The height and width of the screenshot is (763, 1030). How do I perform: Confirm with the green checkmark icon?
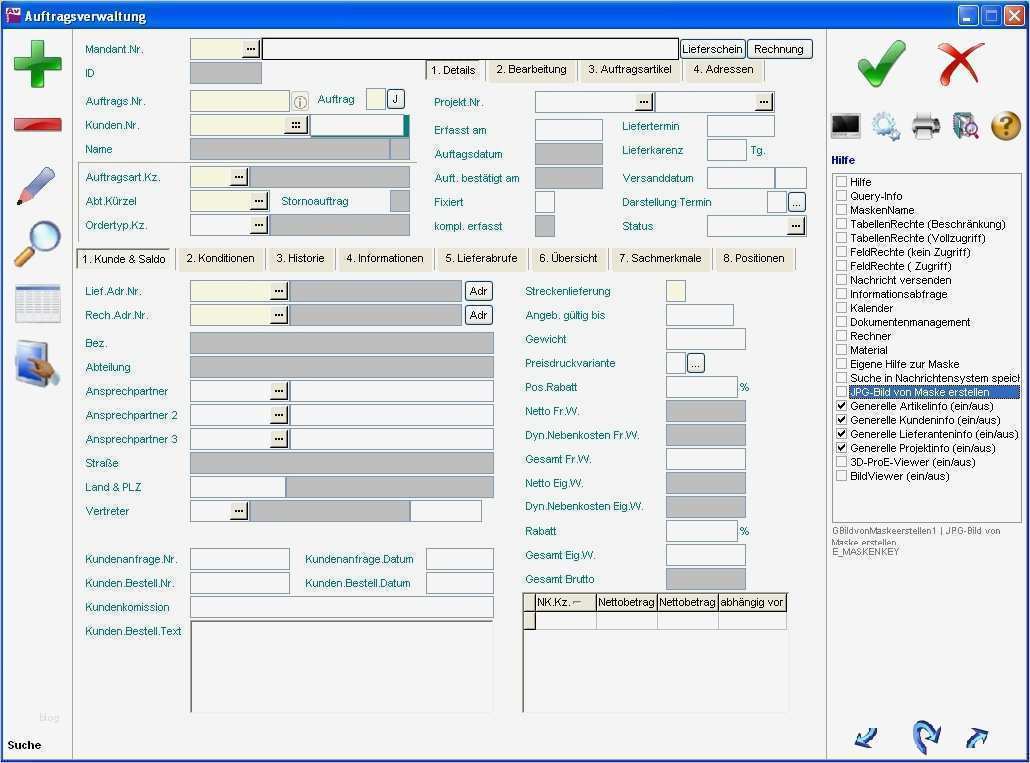pyautogui.click(x=881, y=63)
